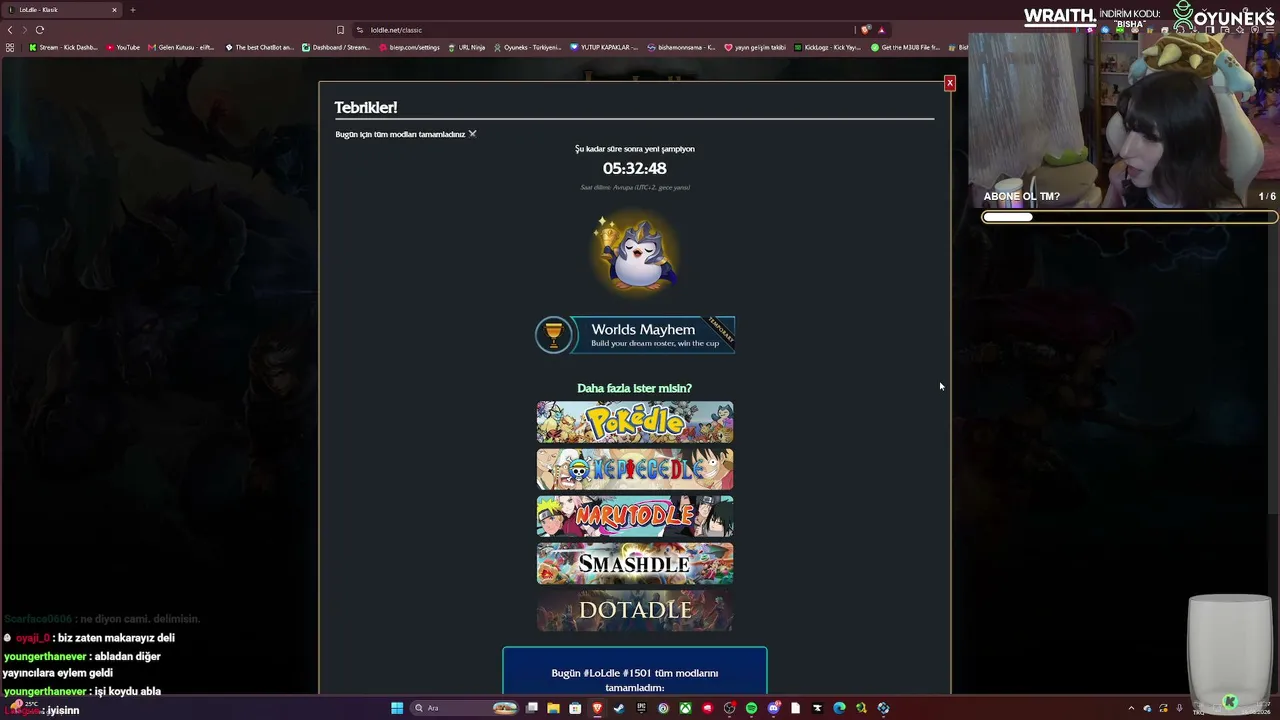Switch to Brave browser on the taskbar

[x=597, y=708]
